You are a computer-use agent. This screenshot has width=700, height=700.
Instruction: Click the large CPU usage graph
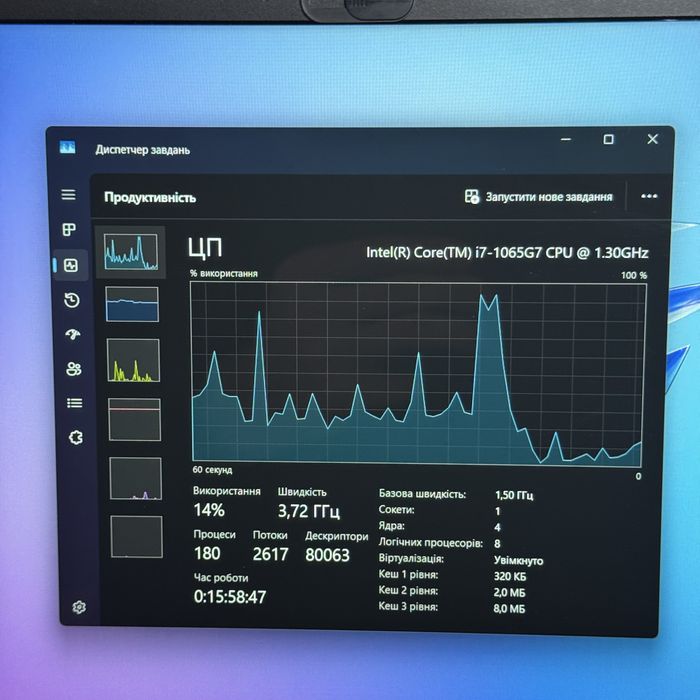(x=418, y=374)
